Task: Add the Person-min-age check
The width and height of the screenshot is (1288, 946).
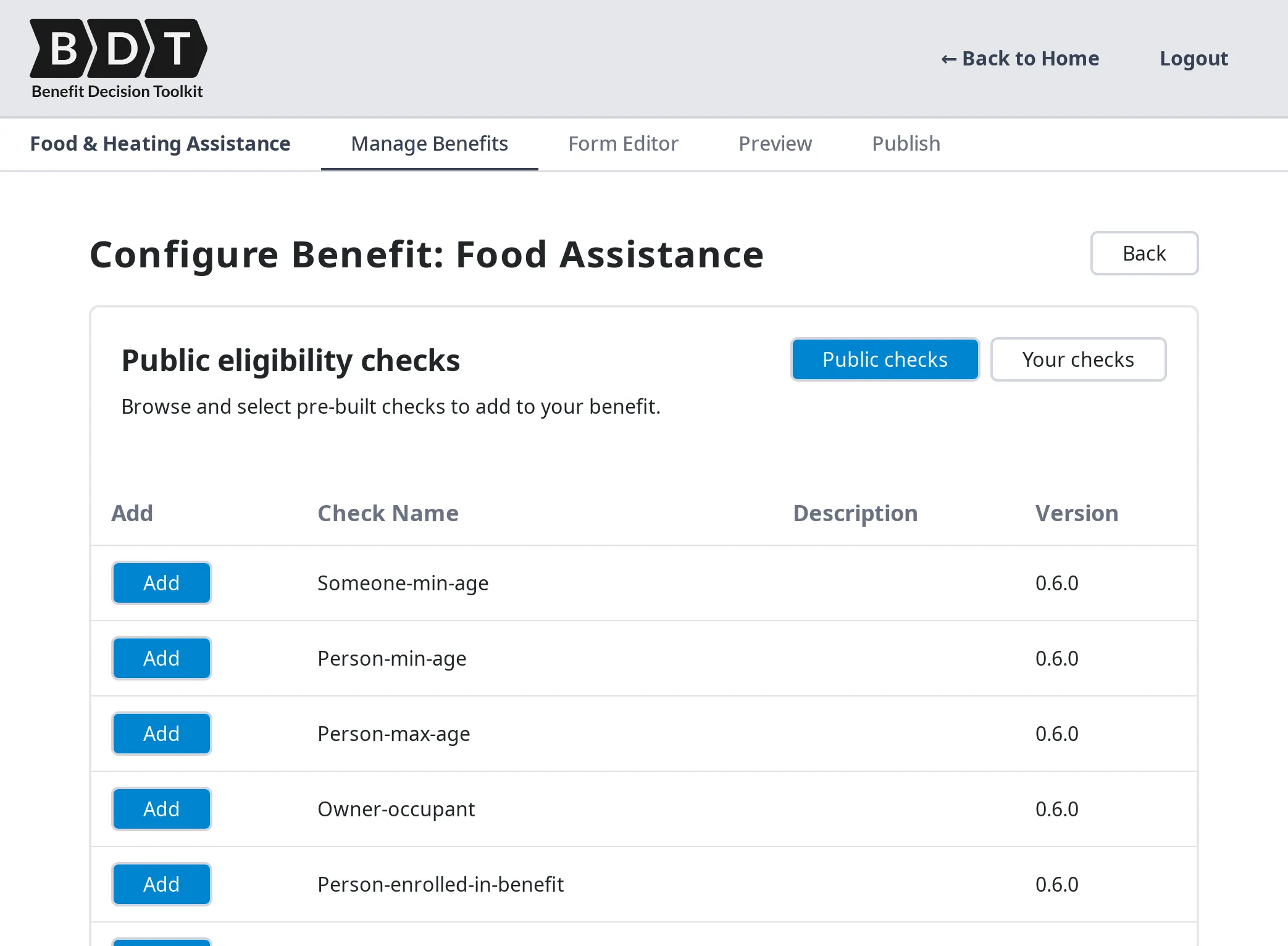Action: 161,658
